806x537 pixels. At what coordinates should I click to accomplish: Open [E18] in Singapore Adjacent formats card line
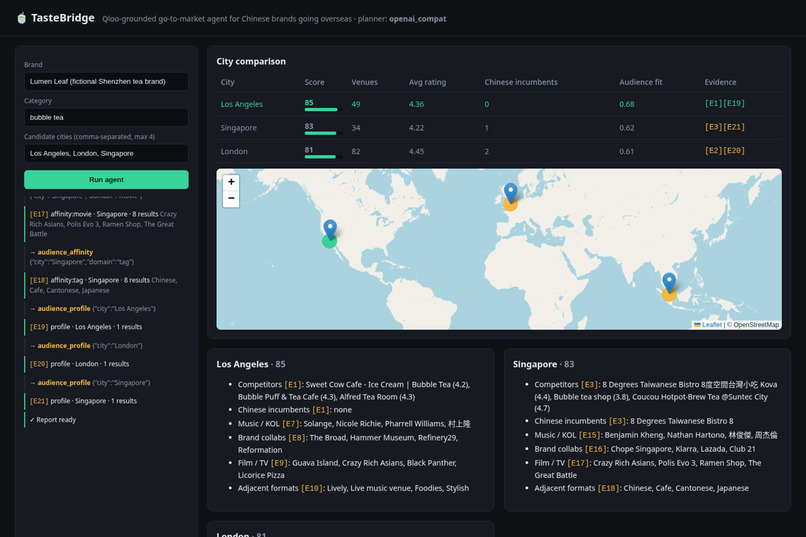tap(609, 488)
